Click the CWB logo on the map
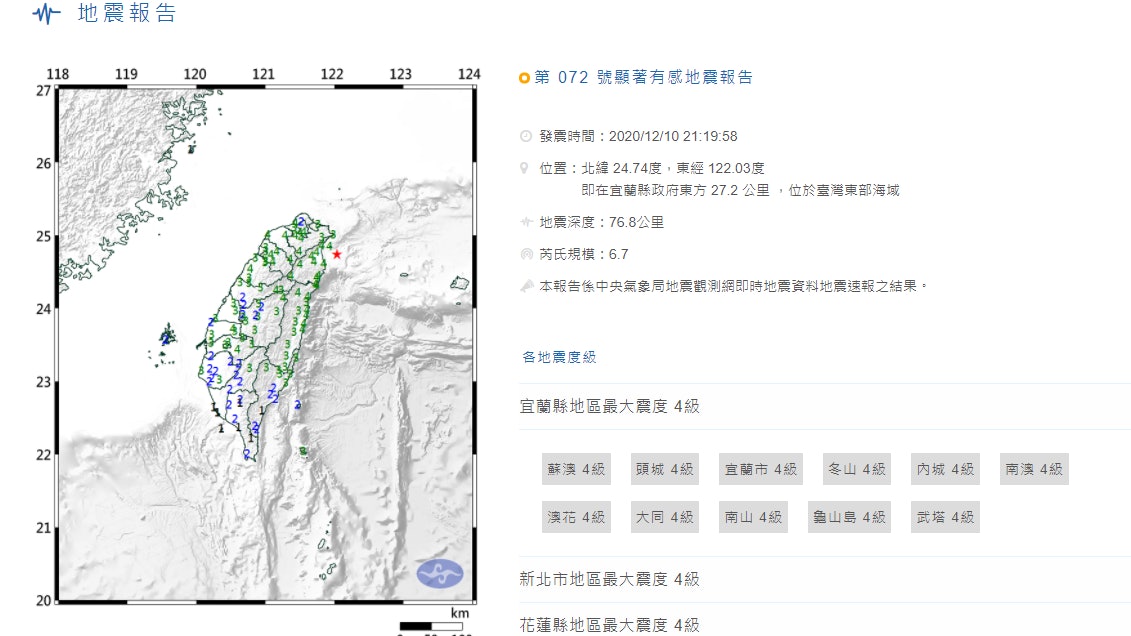The height and width of the screenshot is (636, 1131). tap(438, 573)
